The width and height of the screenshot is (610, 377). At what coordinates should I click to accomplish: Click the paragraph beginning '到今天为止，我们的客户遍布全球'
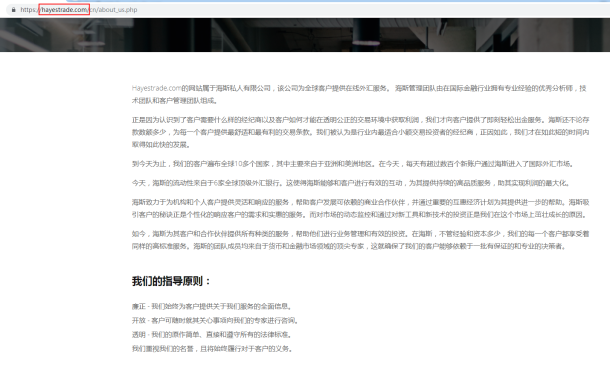tap(353, 164)
